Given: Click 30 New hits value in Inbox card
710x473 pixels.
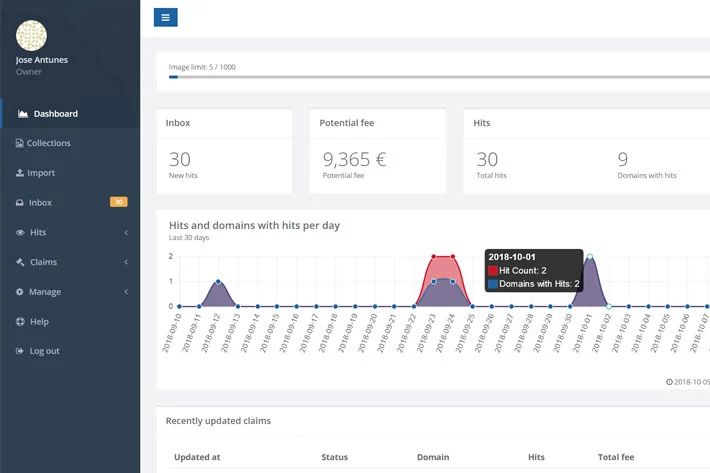Looking at the screenshot, I should [x=180, y=159].
